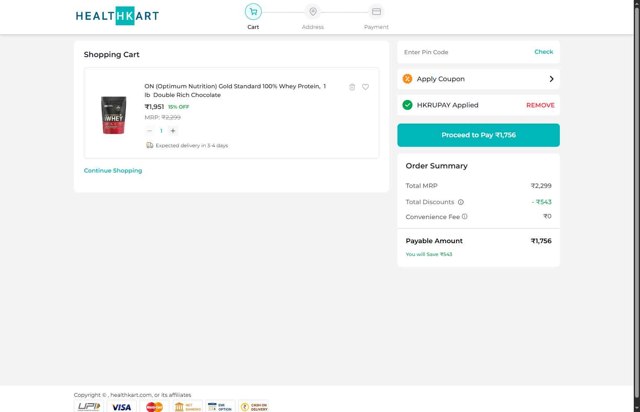The height and width of the screenshot is (412, 640).
Task: Decrease quantity with the minus button
Action: (149, 131)
